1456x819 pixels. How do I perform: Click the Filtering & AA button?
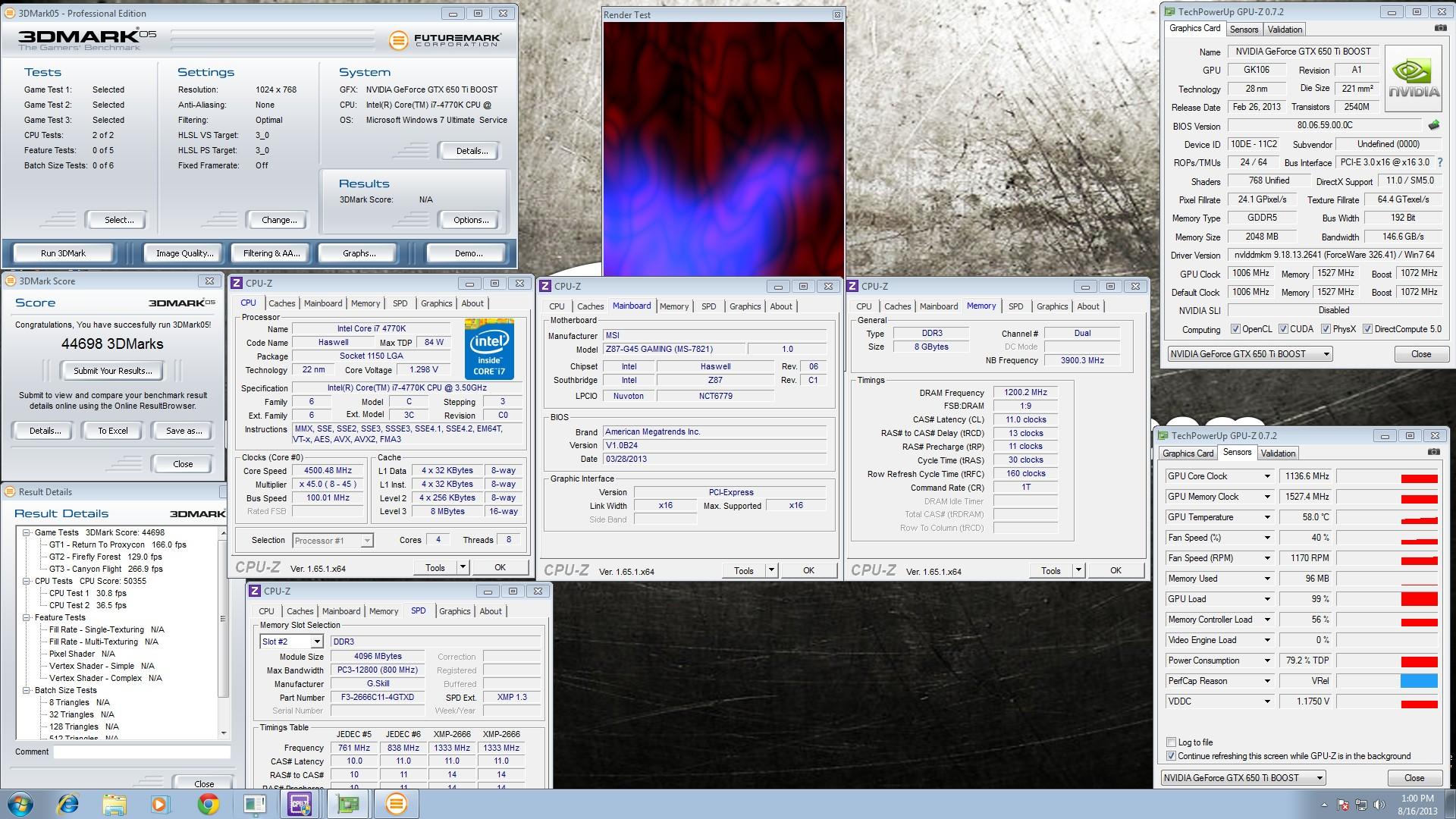pos(271,253)
